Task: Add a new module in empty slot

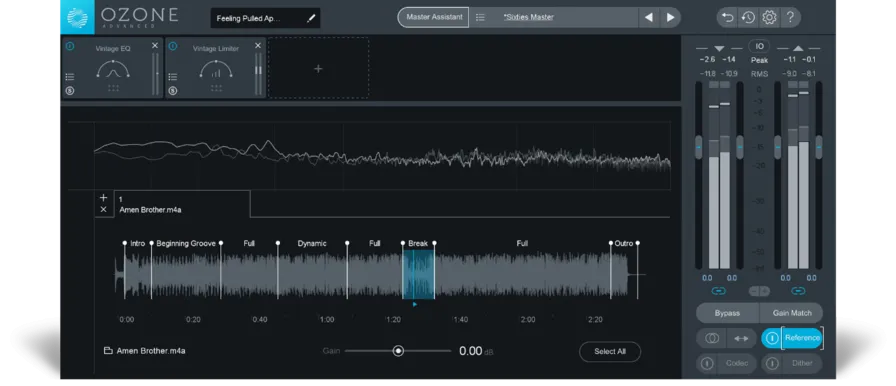Action: (318, 69)
